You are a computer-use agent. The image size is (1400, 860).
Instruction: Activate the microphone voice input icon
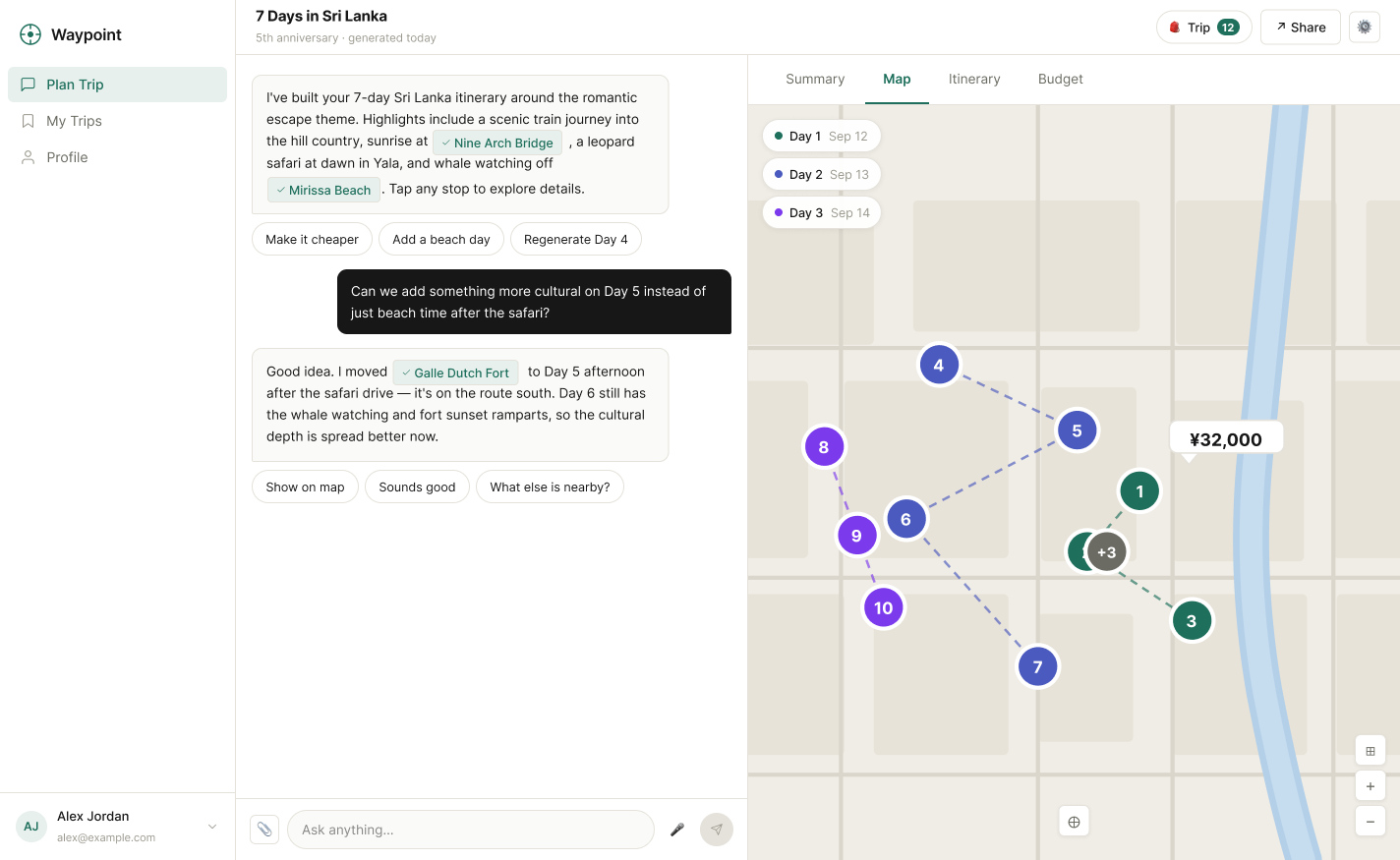coord(677,830)
